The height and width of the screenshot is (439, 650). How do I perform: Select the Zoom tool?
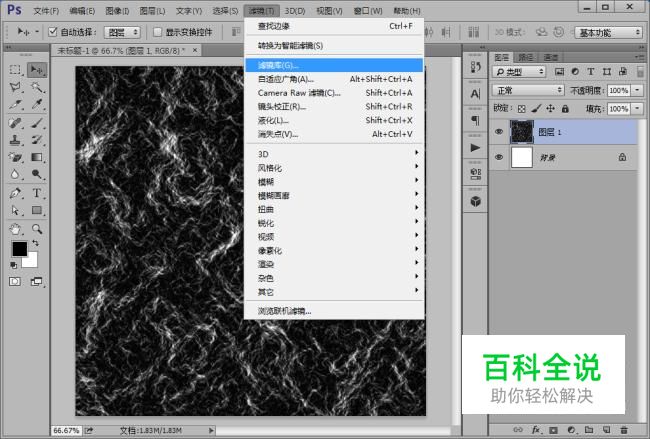[37, 228]
